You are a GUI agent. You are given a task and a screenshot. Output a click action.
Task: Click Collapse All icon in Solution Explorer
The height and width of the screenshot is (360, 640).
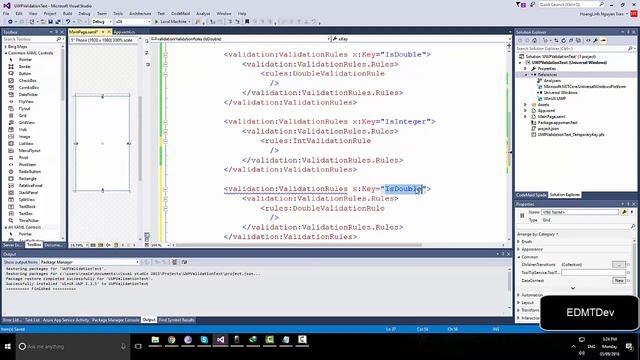coord(571,40)
